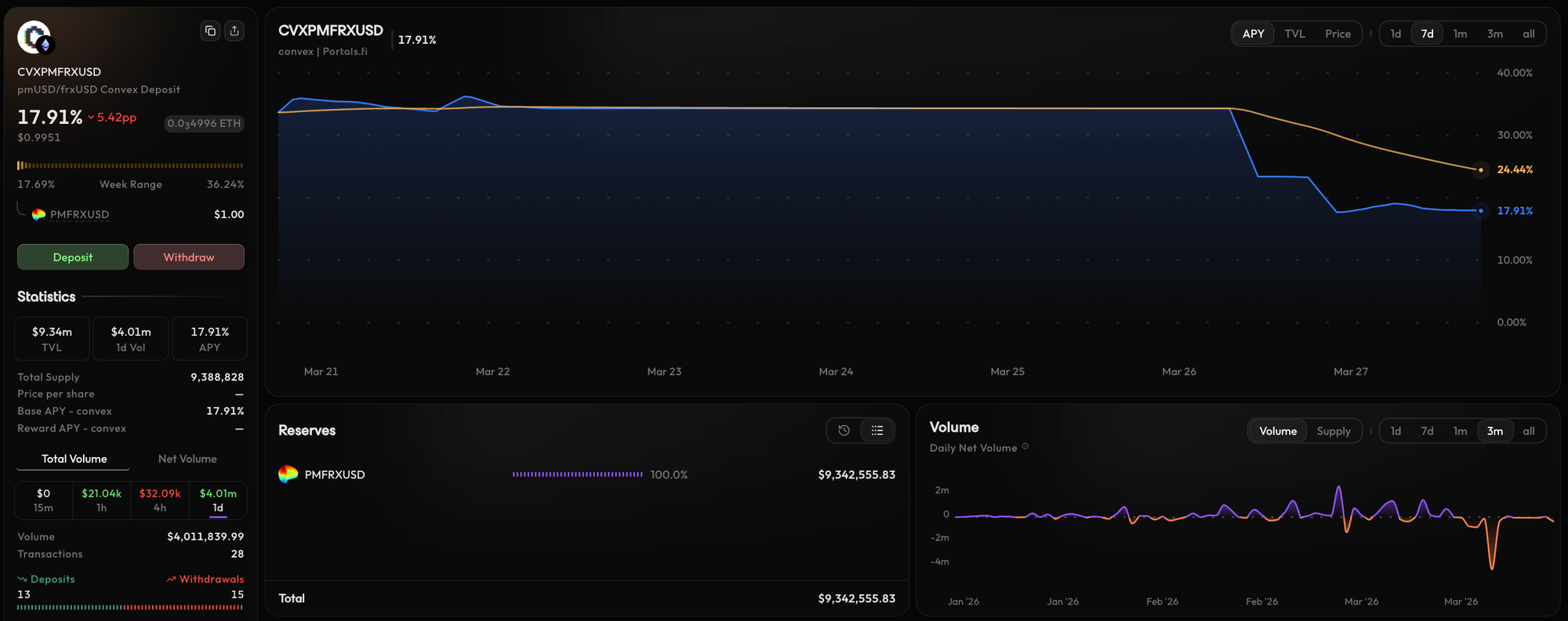Screen dimensions: 1568x621
Task: Click the info icon beside Daily Net Volume
Action: click(1025, 447)
